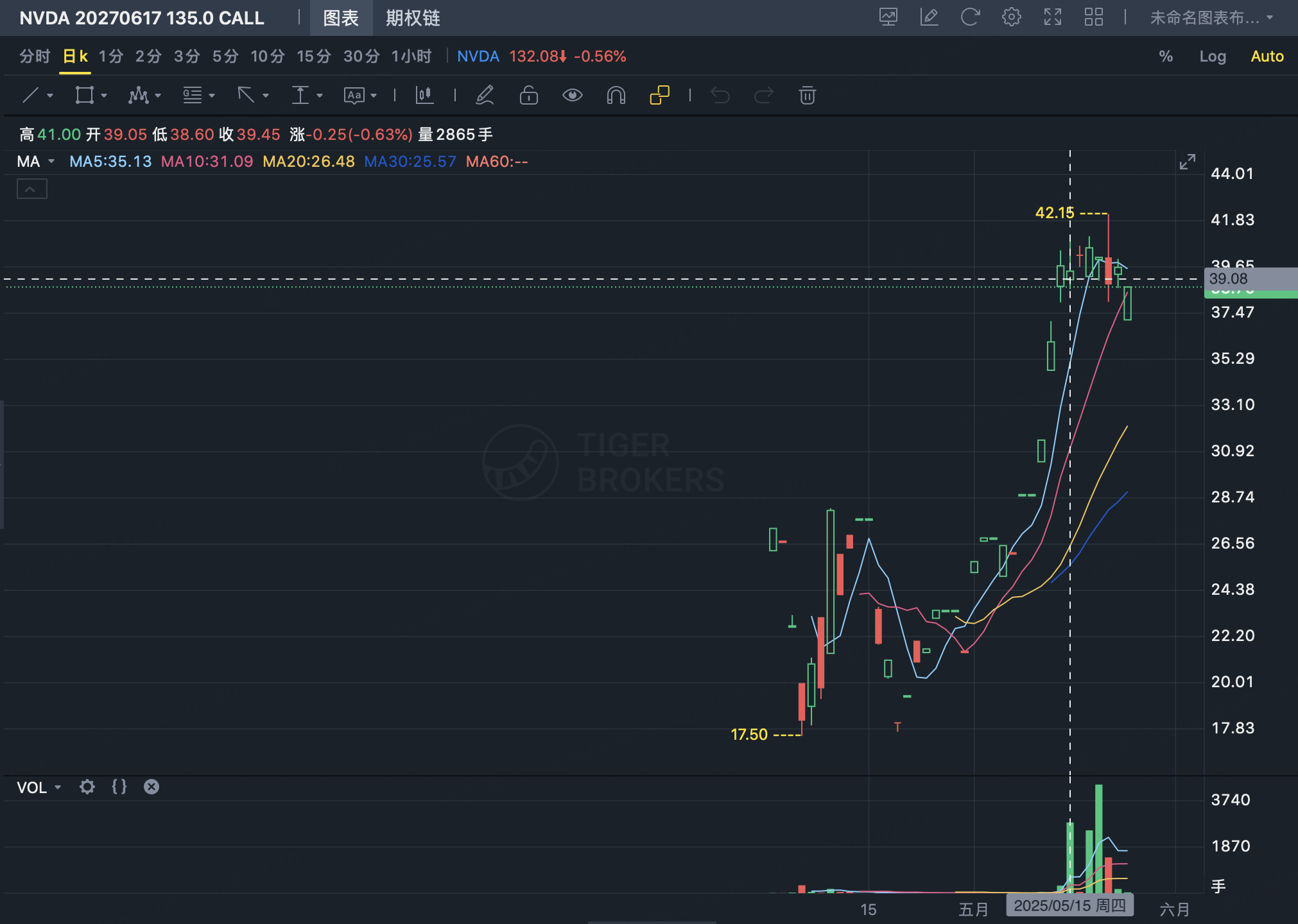The image size is (1298, 924).
Task: Toggle lock on all drawings
Action: coord(528,96)
